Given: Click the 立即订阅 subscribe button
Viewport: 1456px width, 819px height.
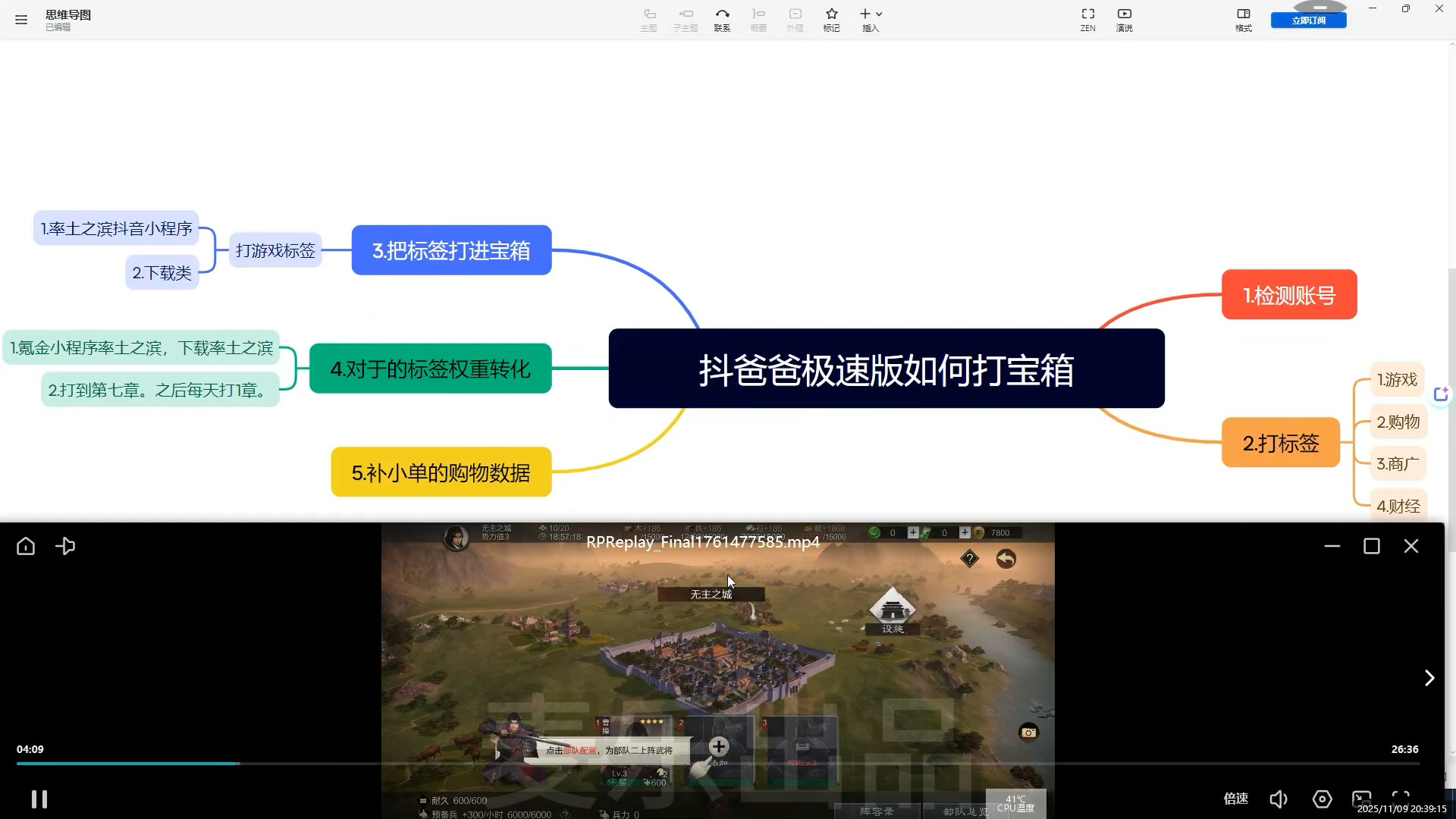Looking at the screenshot, I should (x=1308, y=20).
